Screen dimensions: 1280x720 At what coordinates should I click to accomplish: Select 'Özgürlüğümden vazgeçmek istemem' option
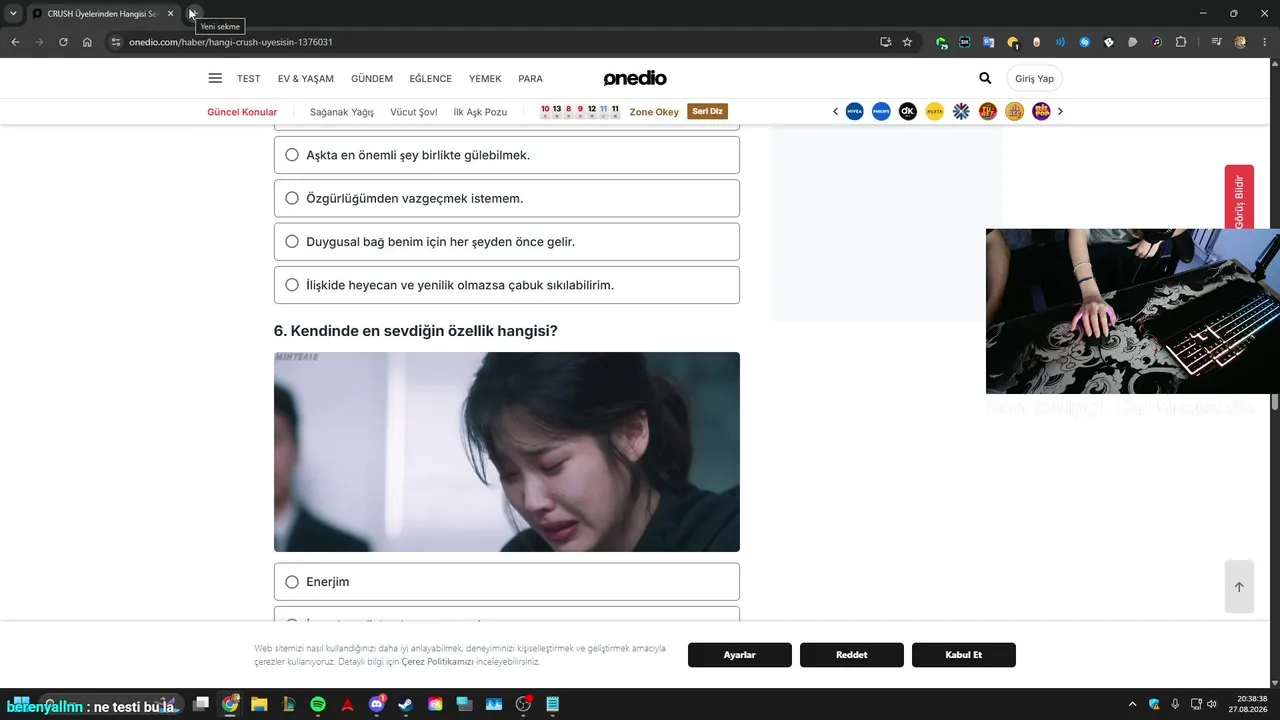(x=507, y=198)
